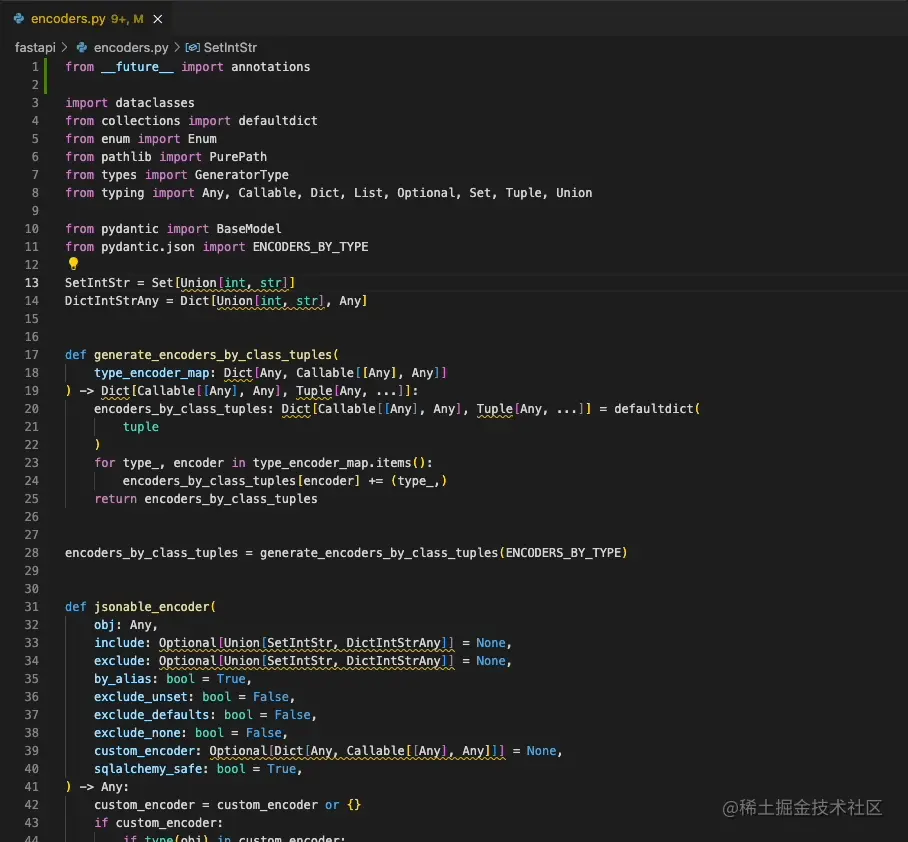Click 'defaultdict' on line 4
908x842 pixels.
(278, 120)
